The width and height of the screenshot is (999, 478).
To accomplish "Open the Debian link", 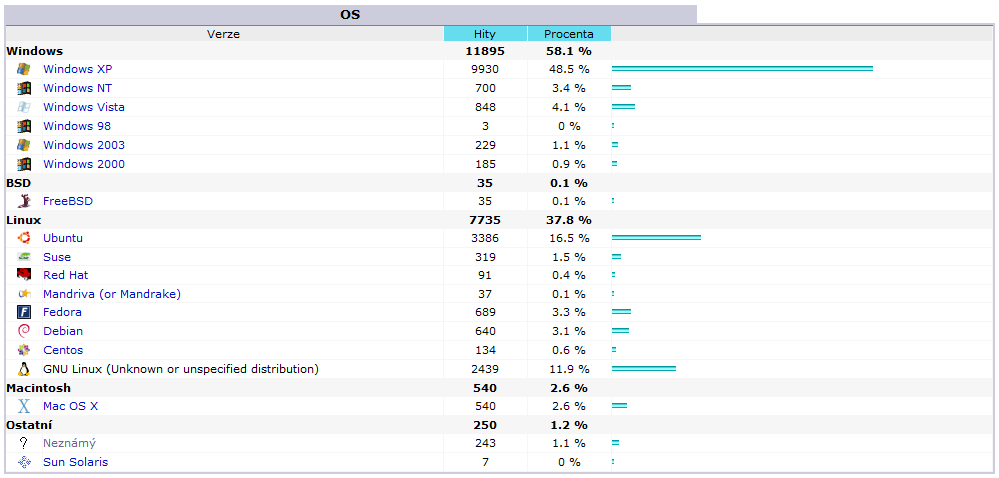I will (63, 331).
